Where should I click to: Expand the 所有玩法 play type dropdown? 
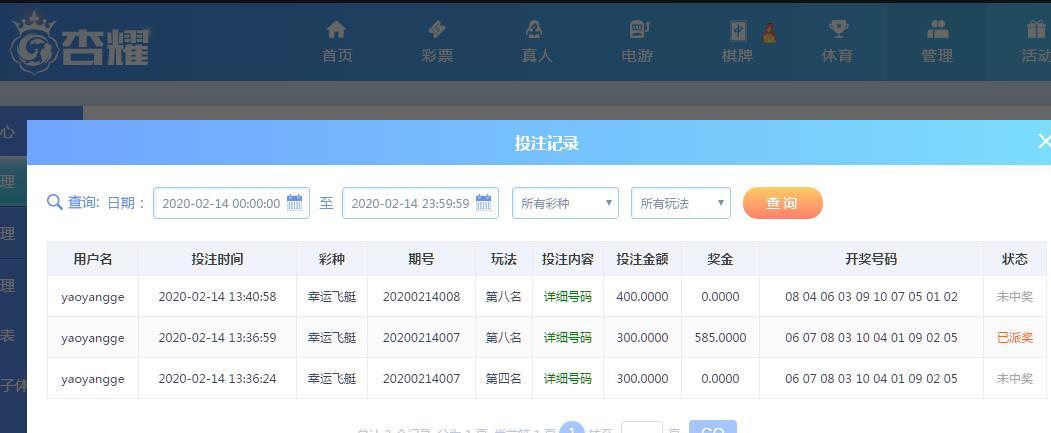680,203
